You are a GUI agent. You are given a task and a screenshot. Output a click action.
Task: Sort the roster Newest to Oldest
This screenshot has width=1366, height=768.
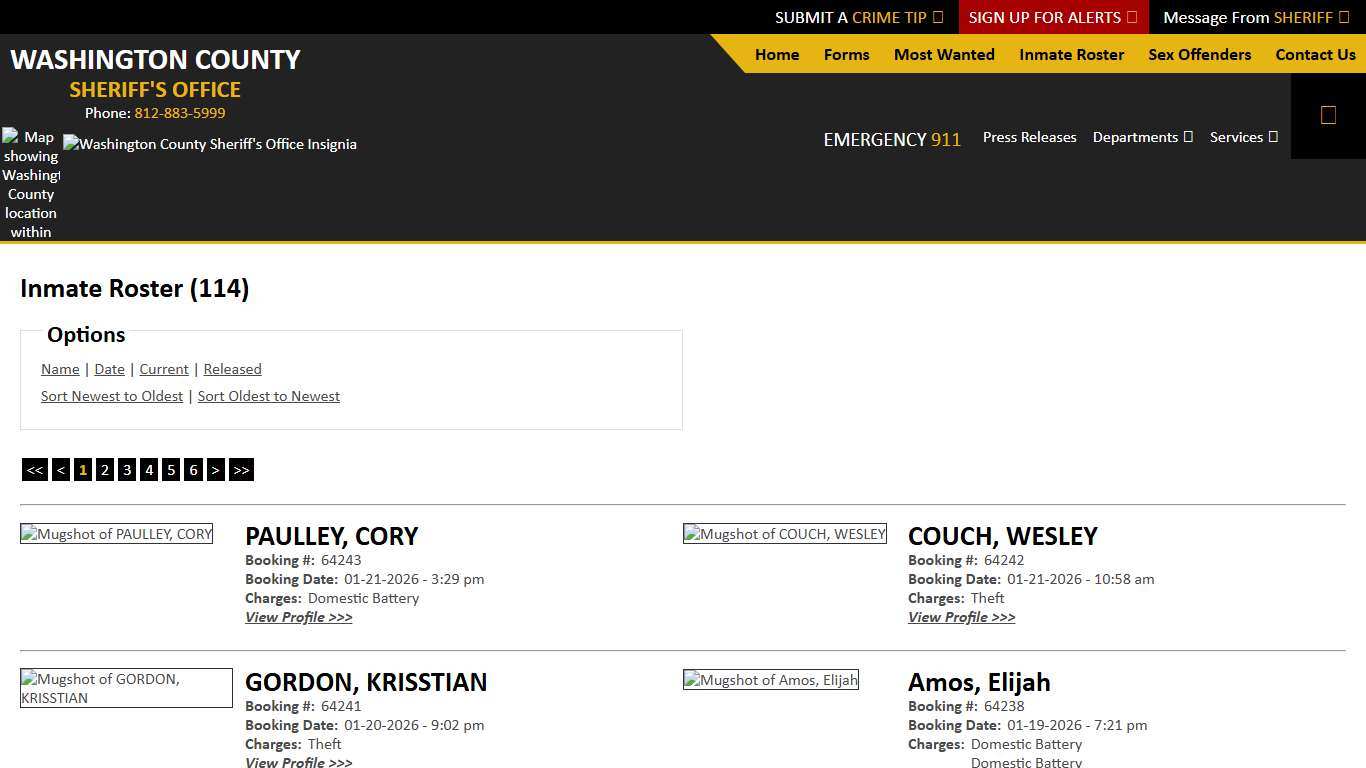coord(112,395)
